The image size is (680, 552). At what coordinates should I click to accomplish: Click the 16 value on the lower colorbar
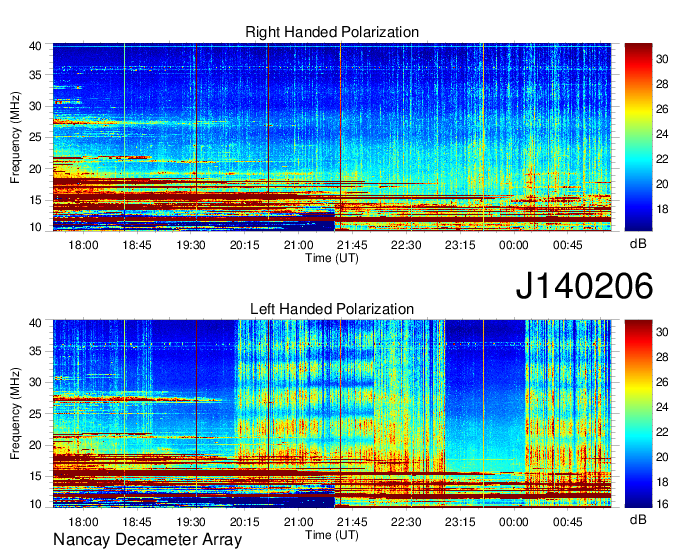662,504
